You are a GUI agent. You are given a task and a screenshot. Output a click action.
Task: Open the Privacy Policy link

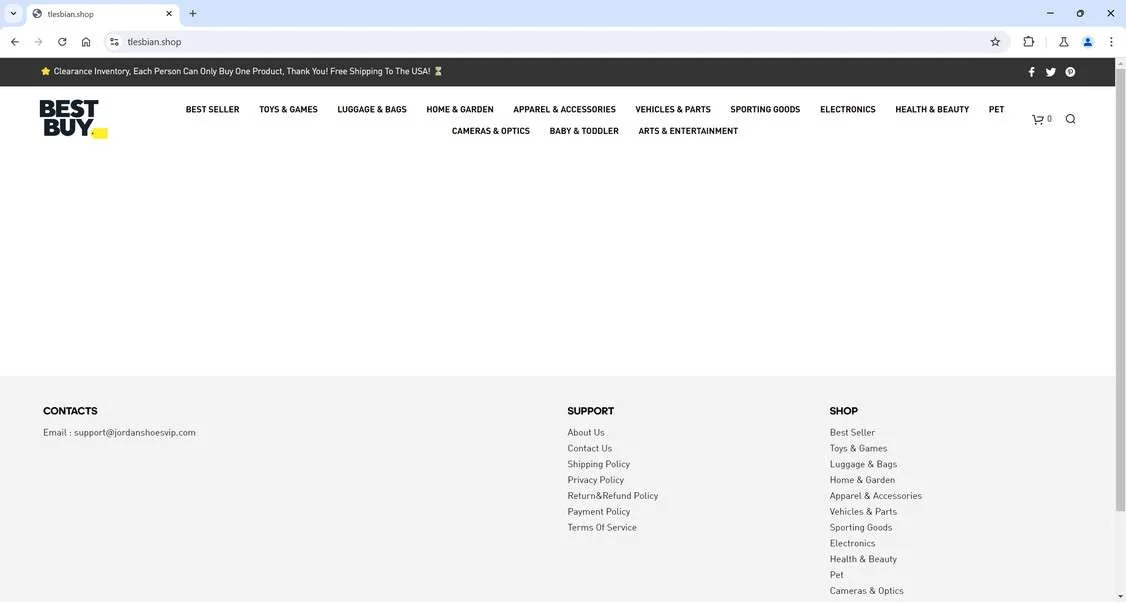595,480
